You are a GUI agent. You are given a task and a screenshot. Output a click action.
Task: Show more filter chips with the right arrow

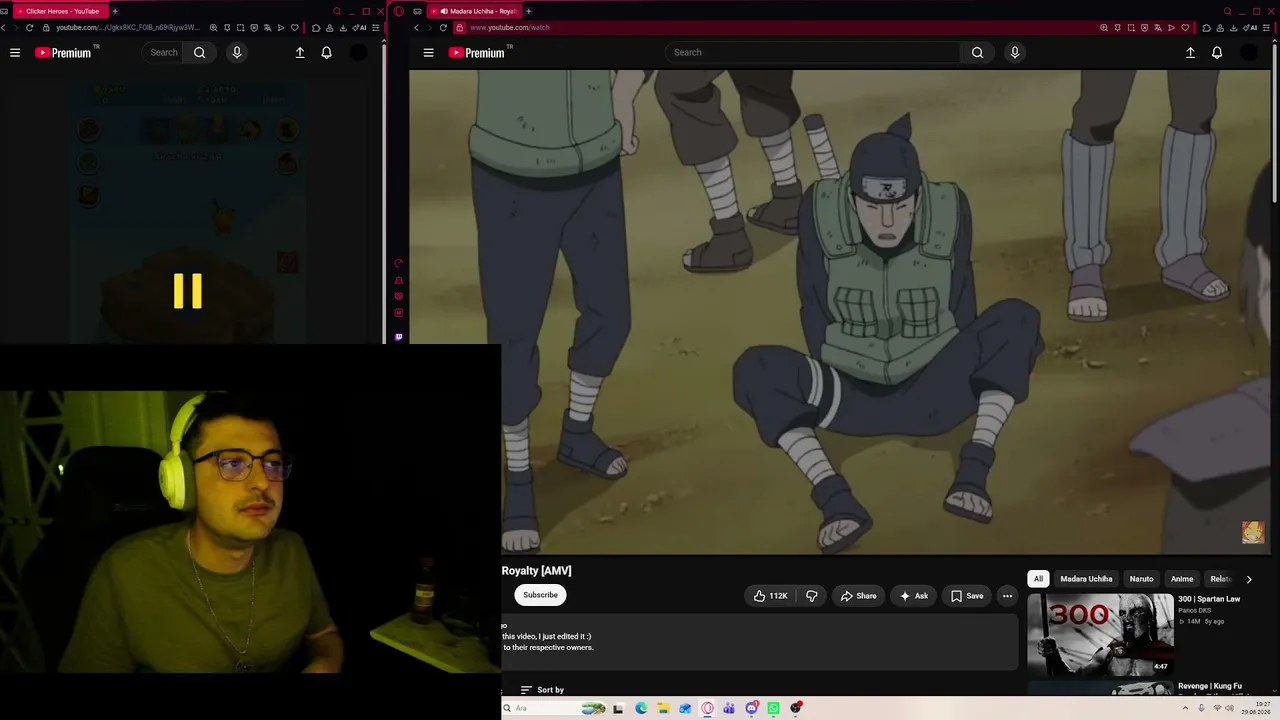(1248, 579)
